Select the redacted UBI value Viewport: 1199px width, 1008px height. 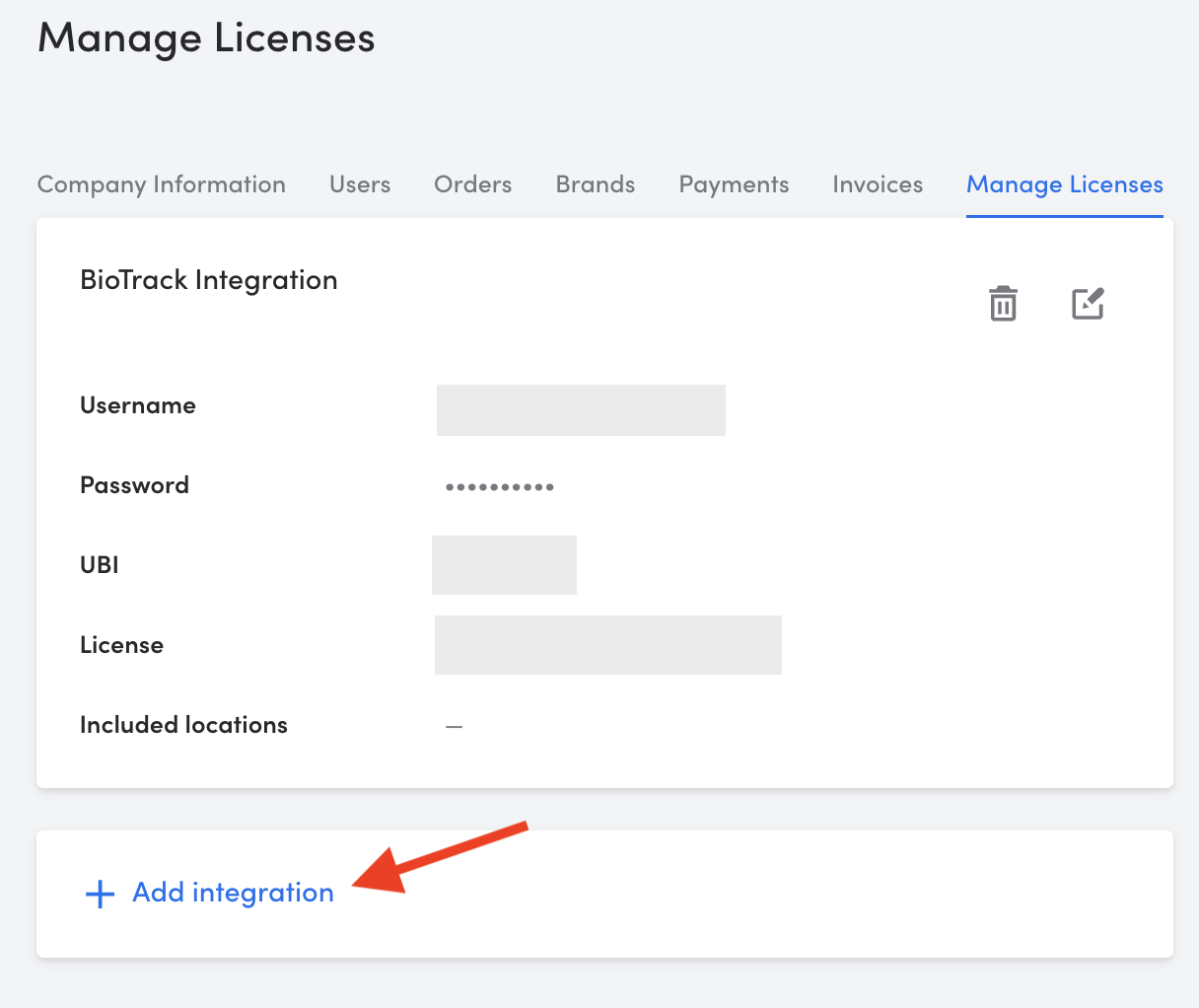click(x=504, y=565)
